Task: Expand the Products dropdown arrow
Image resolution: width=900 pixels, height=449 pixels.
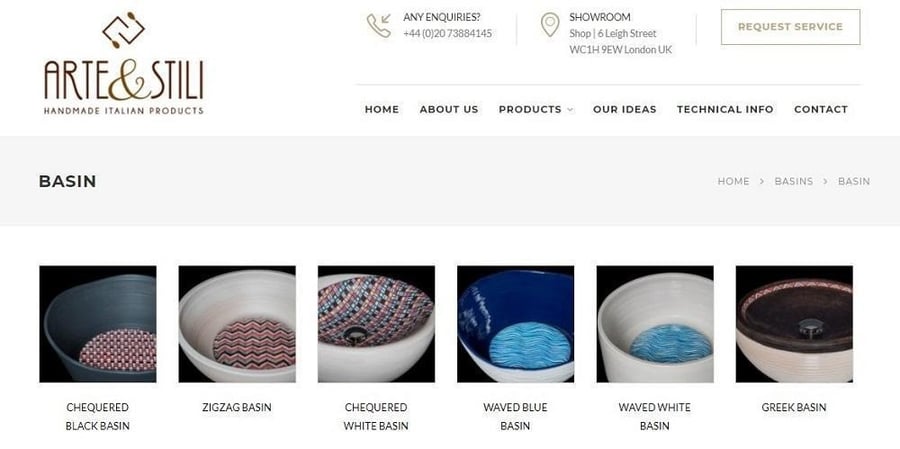Action: pyautogui.click(x=570, y=110)
